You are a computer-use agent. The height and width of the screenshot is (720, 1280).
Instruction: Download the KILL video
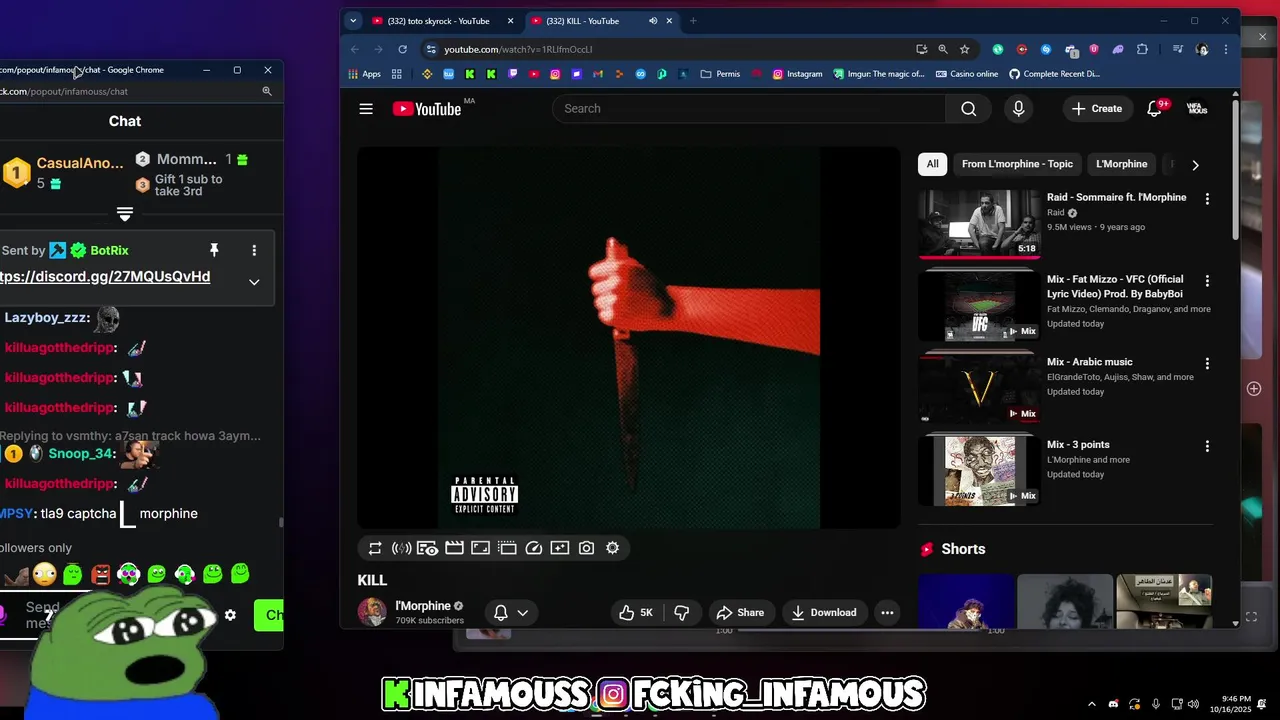pos(824,613)
